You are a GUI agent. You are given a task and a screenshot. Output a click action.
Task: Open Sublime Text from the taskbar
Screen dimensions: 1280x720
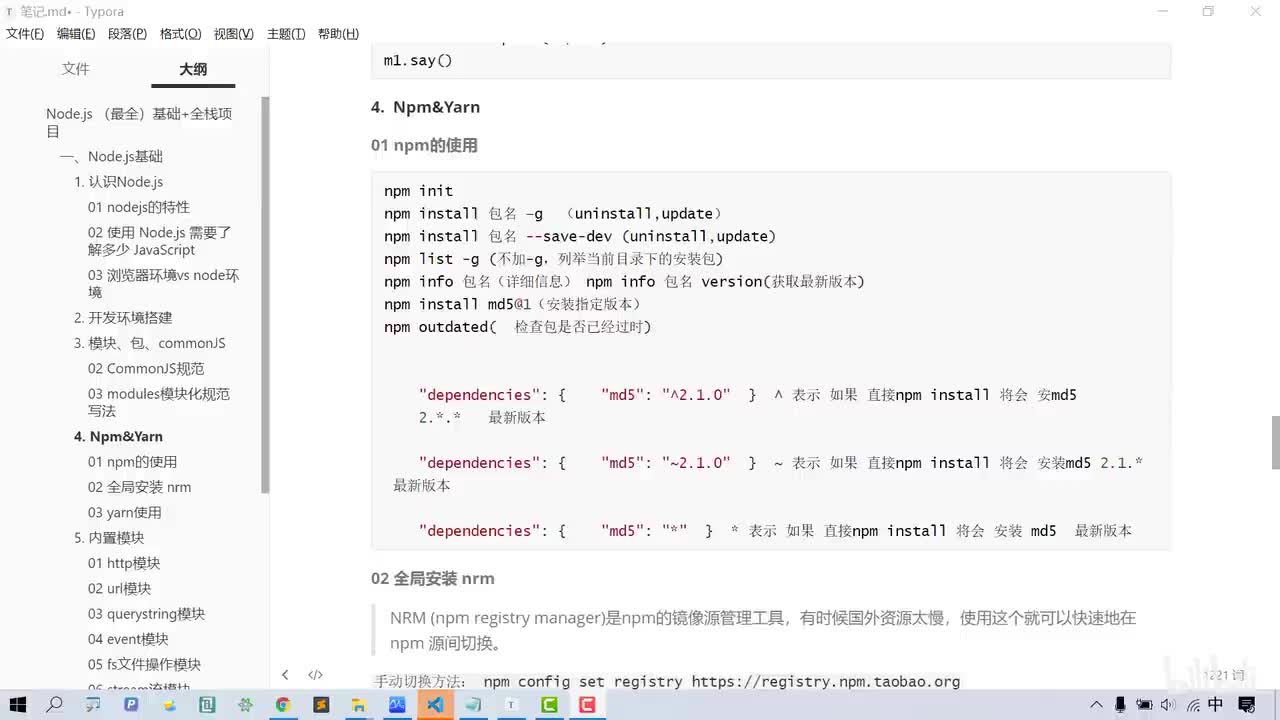pos(321,705)
